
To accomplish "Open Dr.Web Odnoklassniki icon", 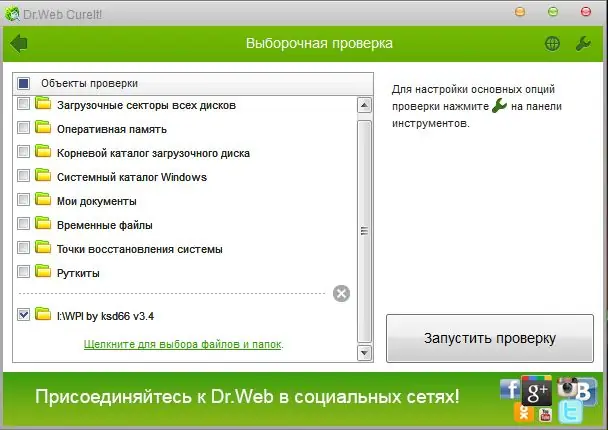I will click(x=523, y=412).
